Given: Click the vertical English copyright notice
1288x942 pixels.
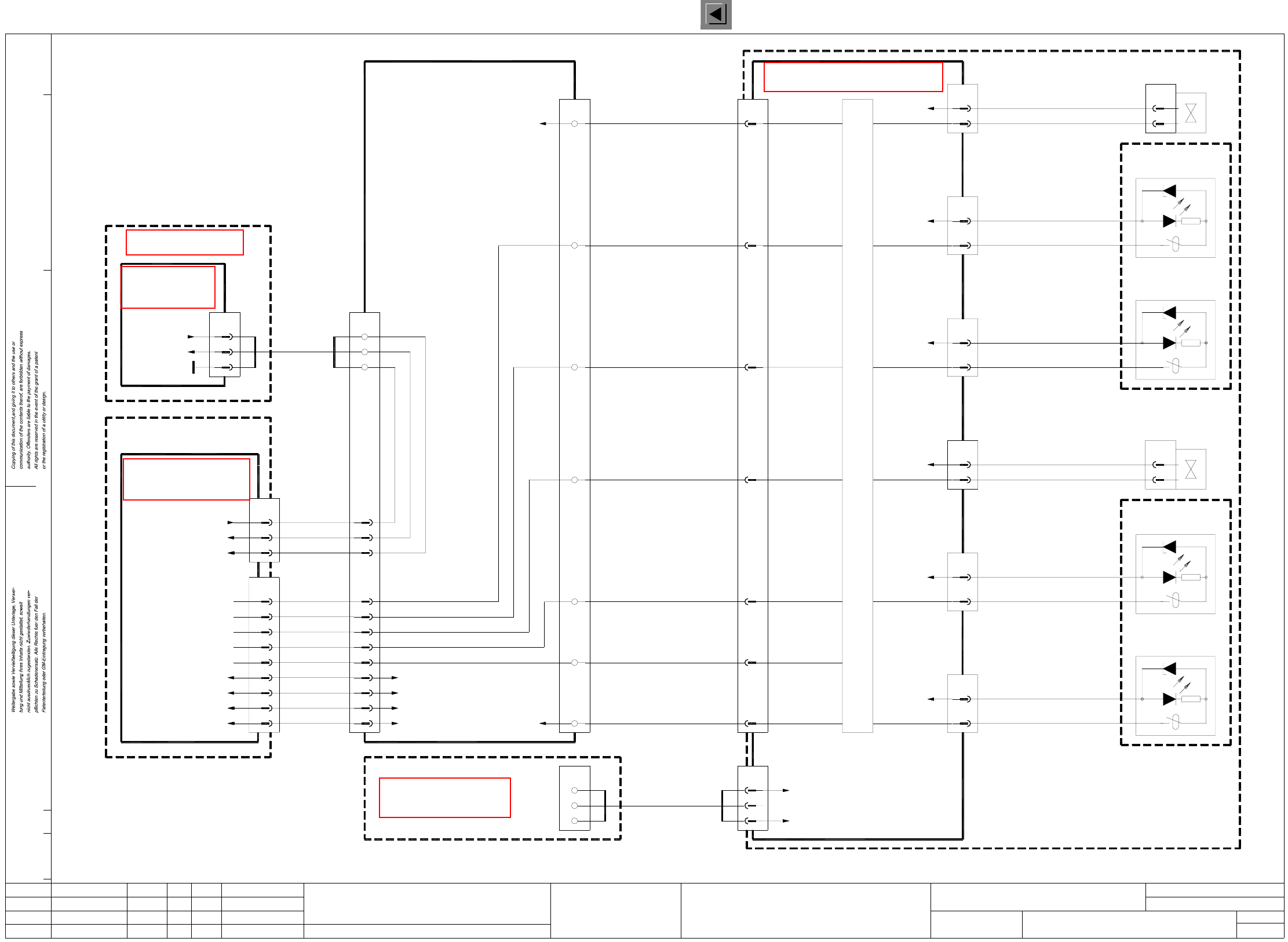Looking at the screenshot, I should point(28,400).
